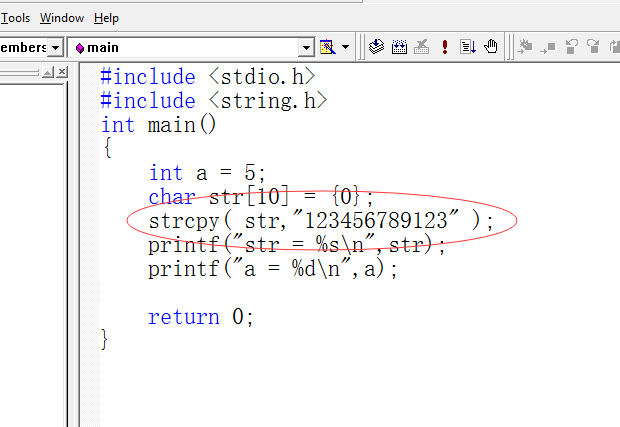Click the return 0 statement
The image size is (620, 427).
[x=201, y=317]
